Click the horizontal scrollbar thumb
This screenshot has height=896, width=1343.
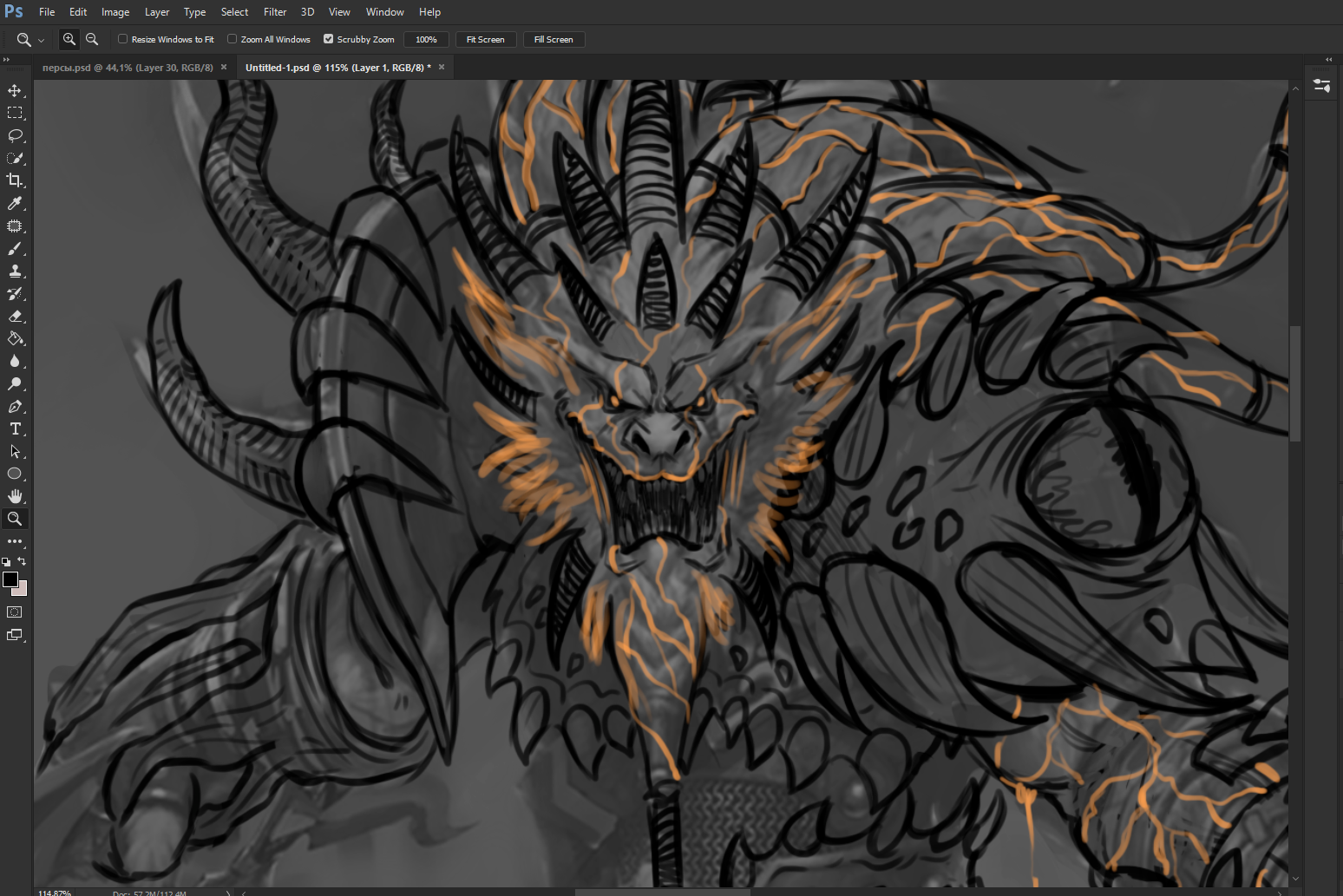[x=663, y=892]
